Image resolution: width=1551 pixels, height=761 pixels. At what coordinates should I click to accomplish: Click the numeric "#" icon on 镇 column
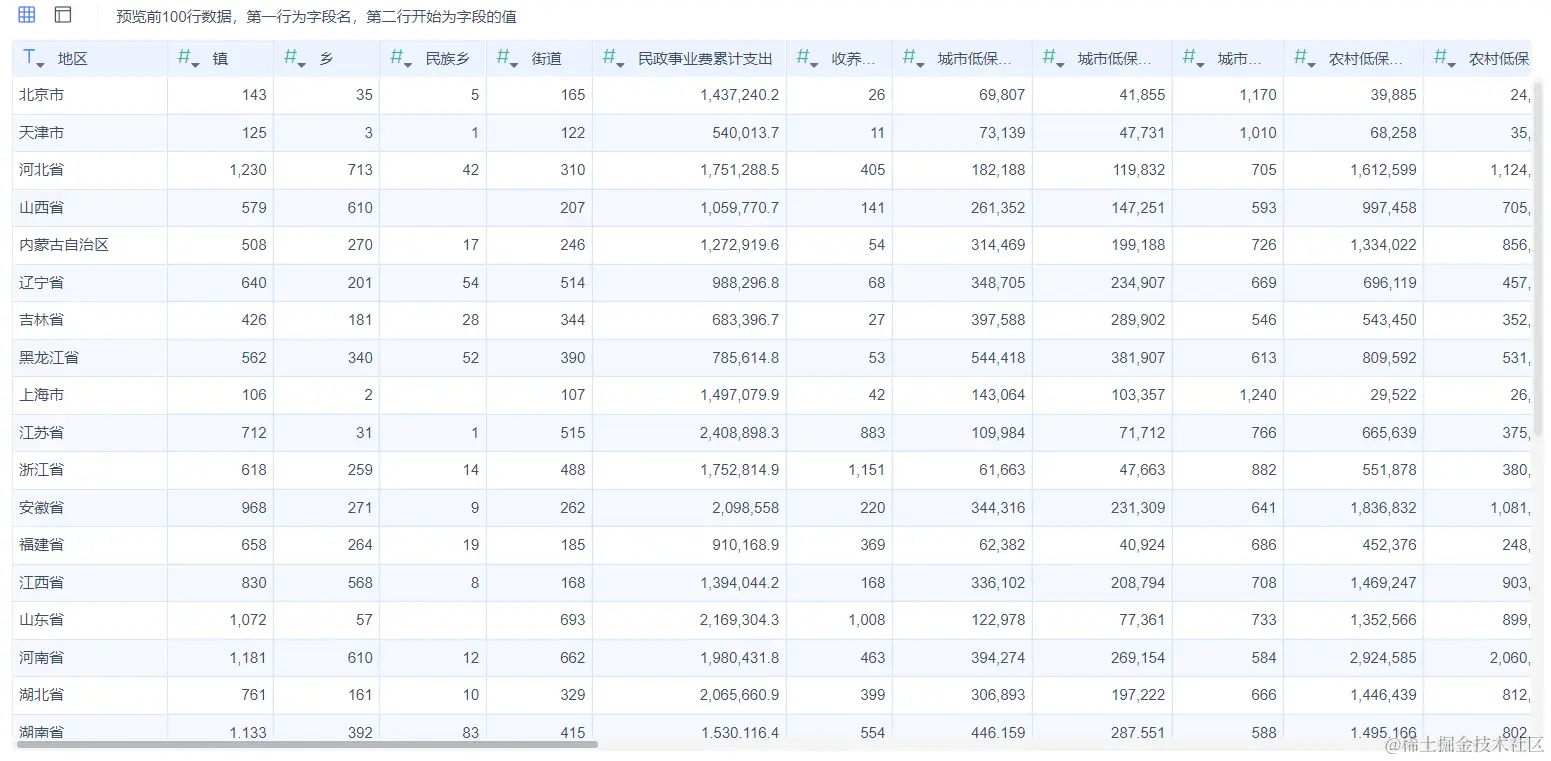[x=183, y=58]
